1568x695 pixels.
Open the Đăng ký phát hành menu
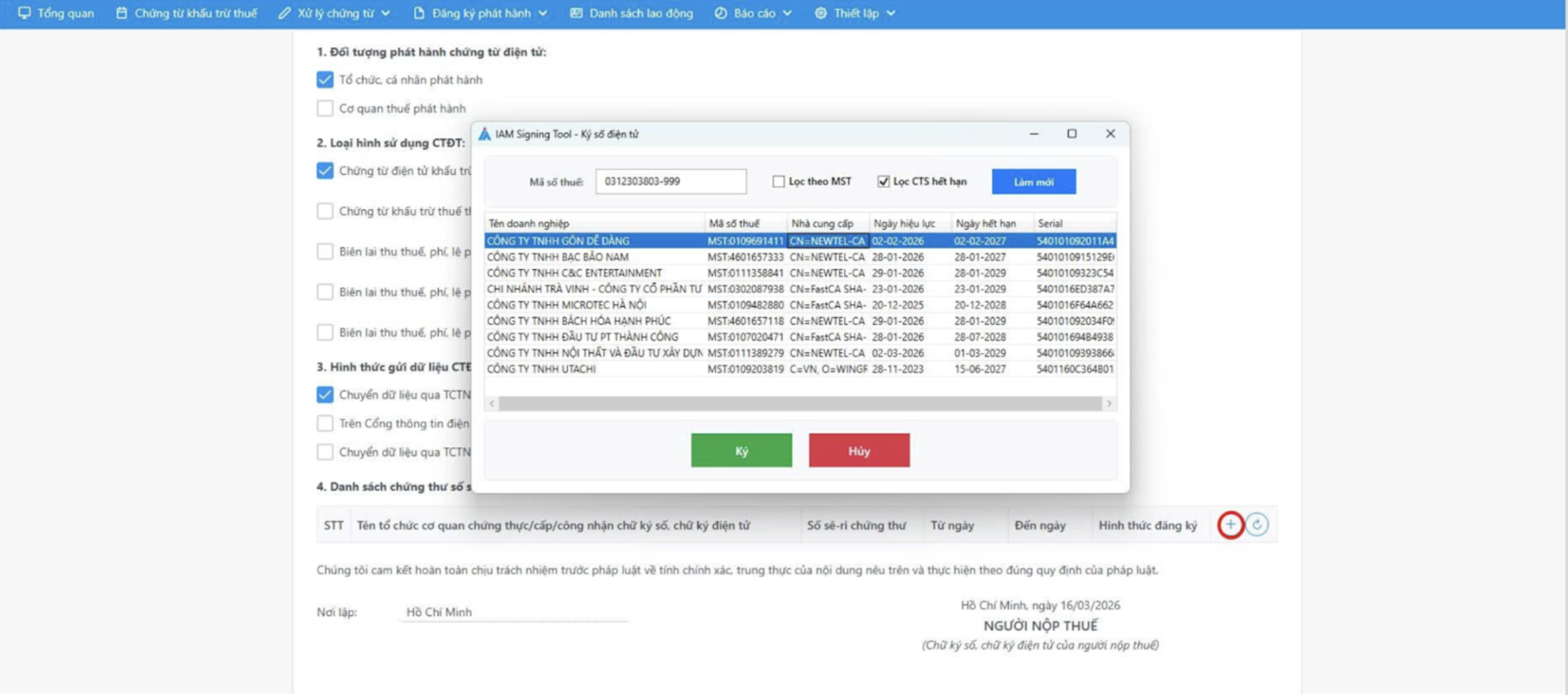click(x=481, y=13)
